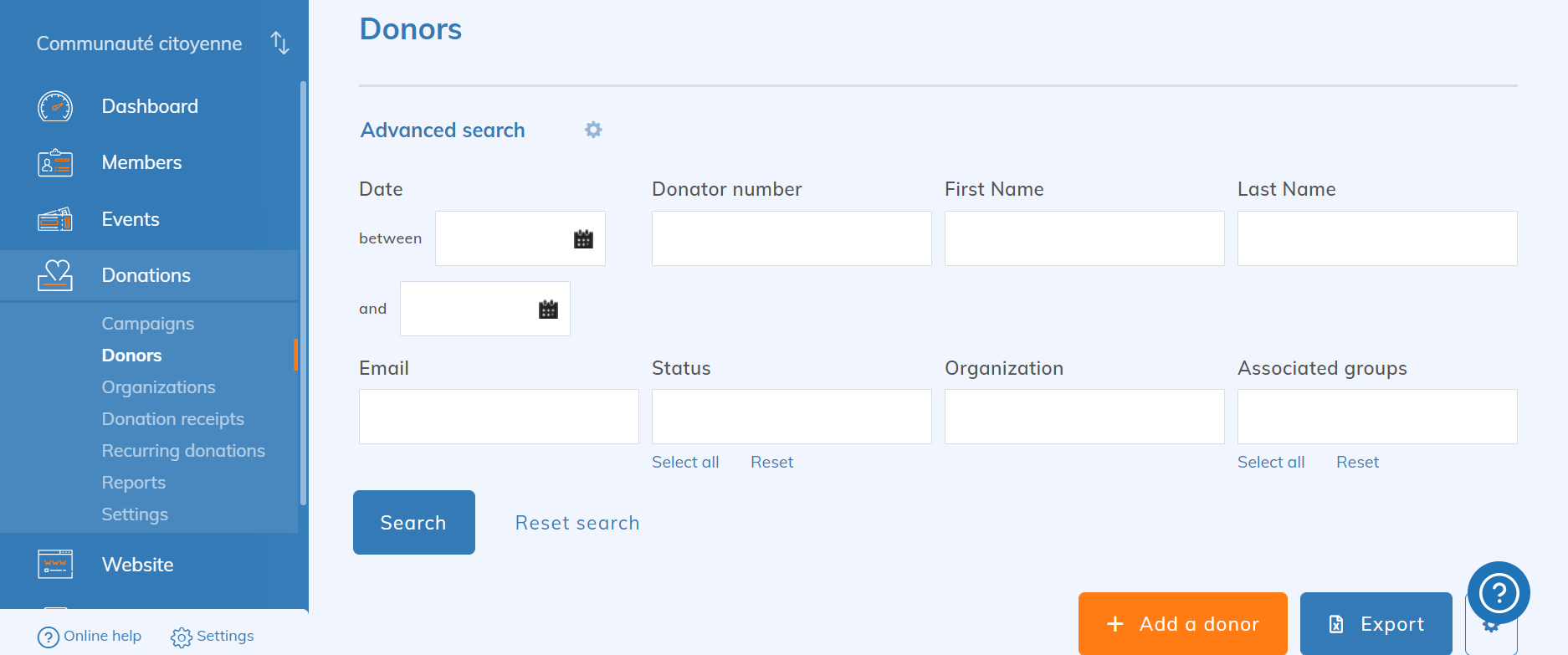
Task: Open calendar for the 'and' date
Action: [x=548, y=310]
